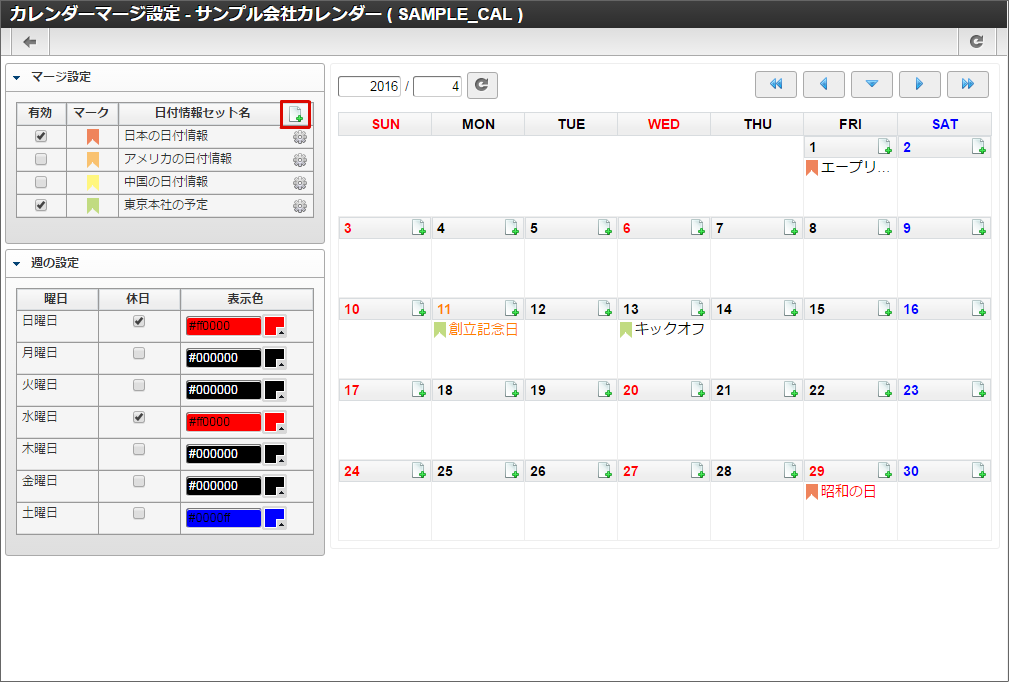Jump to the previous year with double-left arrow

point(776,85)
